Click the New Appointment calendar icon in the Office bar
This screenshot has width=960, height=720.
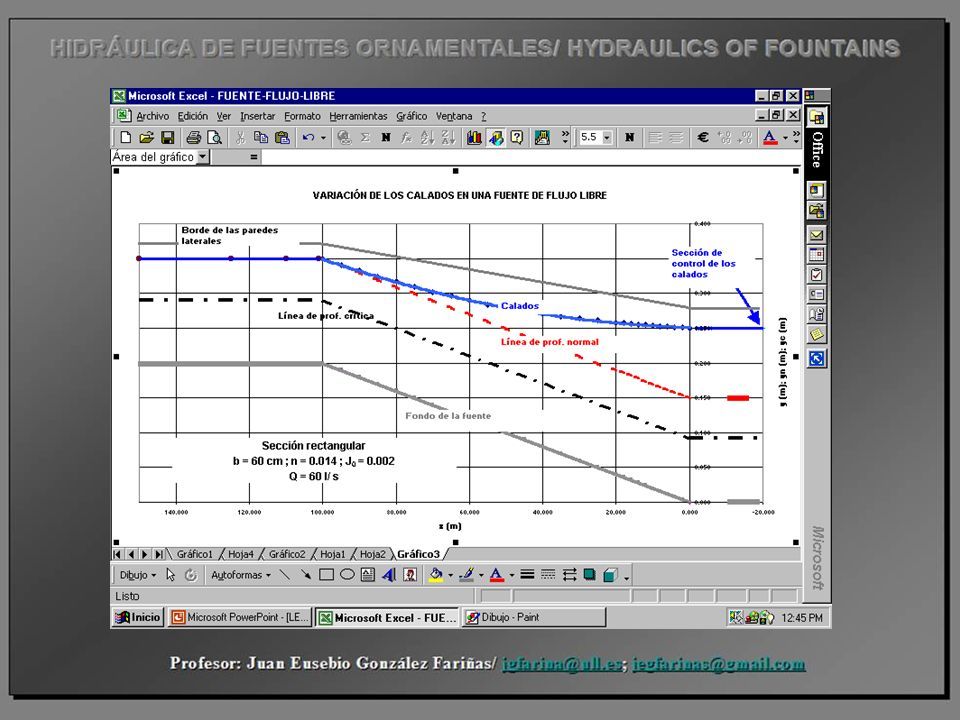[x=817, y=254]
